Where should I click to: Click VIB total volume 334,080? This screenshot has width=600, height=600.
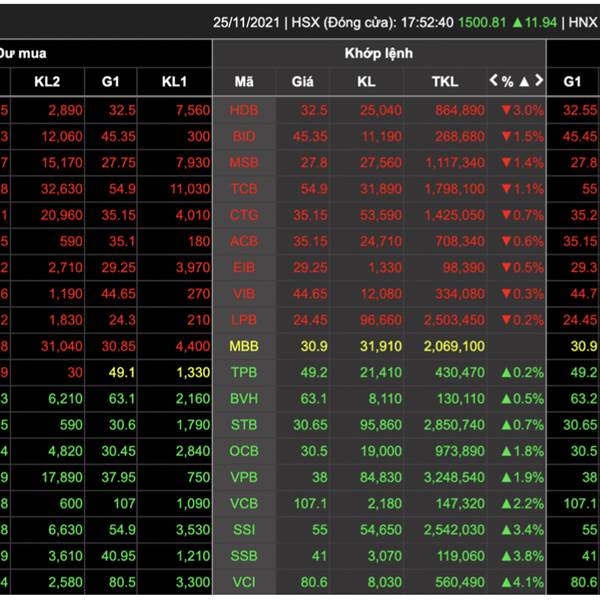[460, 293]
